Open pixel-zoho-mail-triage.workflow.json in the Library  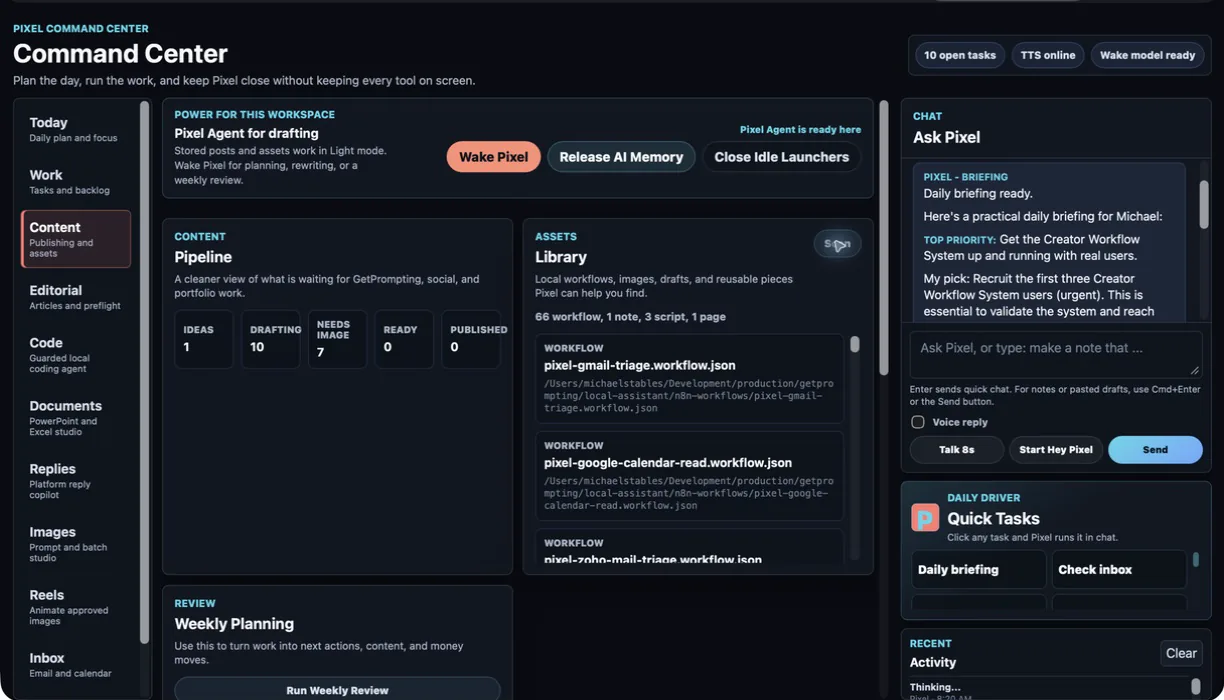[689, 547]
